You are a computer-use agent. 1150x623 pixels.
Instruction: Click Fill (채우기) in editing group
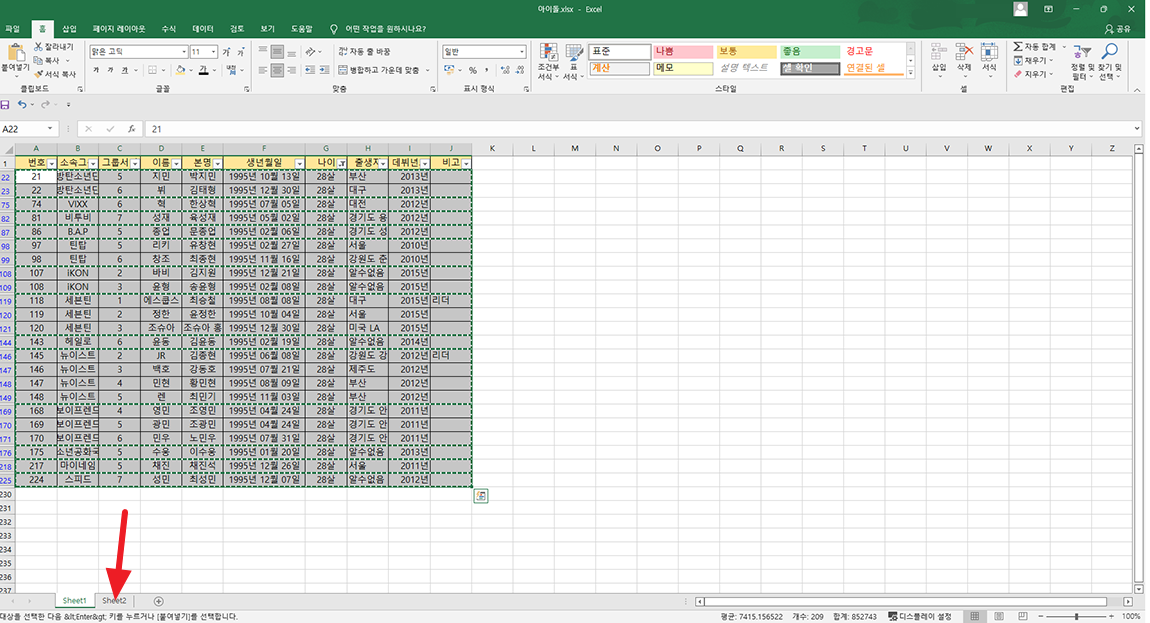tap(1033, 60)
